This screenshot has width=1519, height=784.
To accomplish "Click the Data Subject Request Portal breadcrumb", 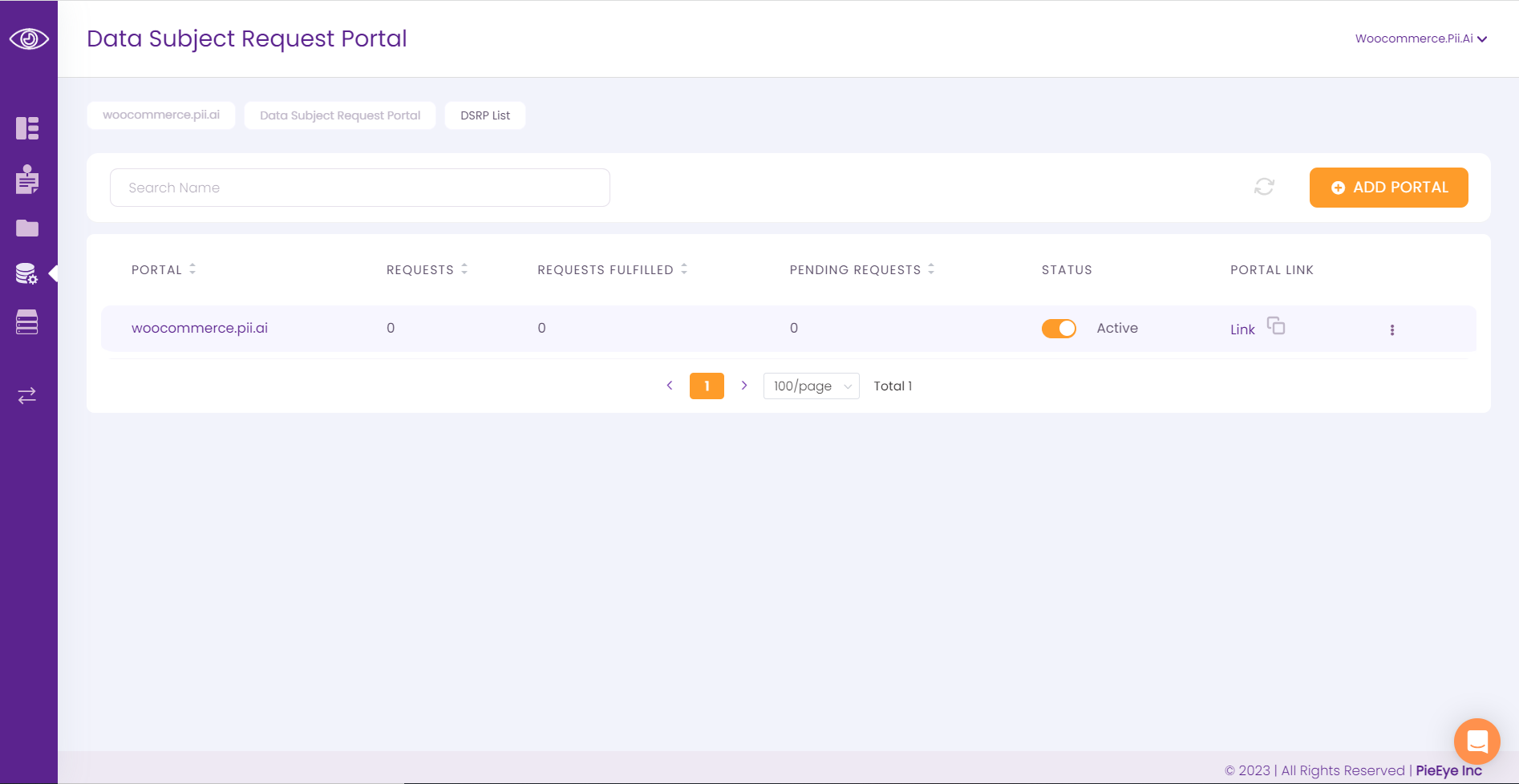I will [x=340, y=115].
